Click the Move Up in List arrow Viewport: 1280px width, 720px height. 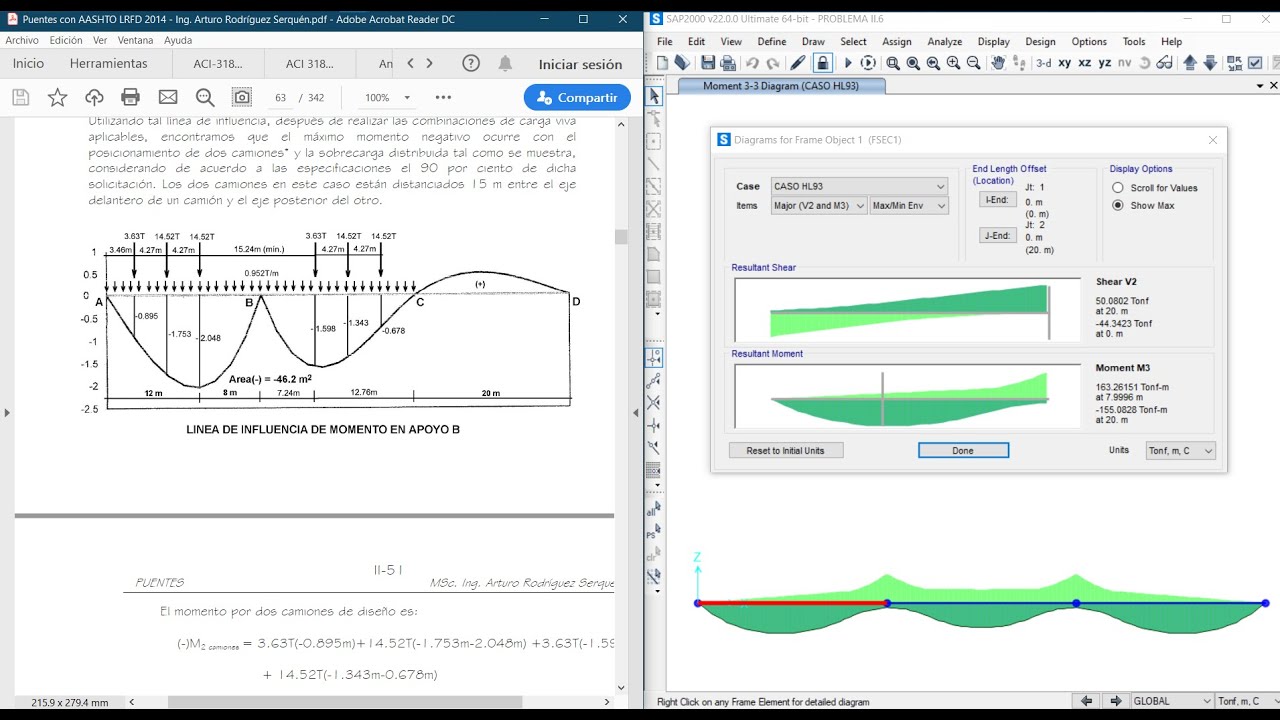pyautogui.click(x=1190, y=63)
